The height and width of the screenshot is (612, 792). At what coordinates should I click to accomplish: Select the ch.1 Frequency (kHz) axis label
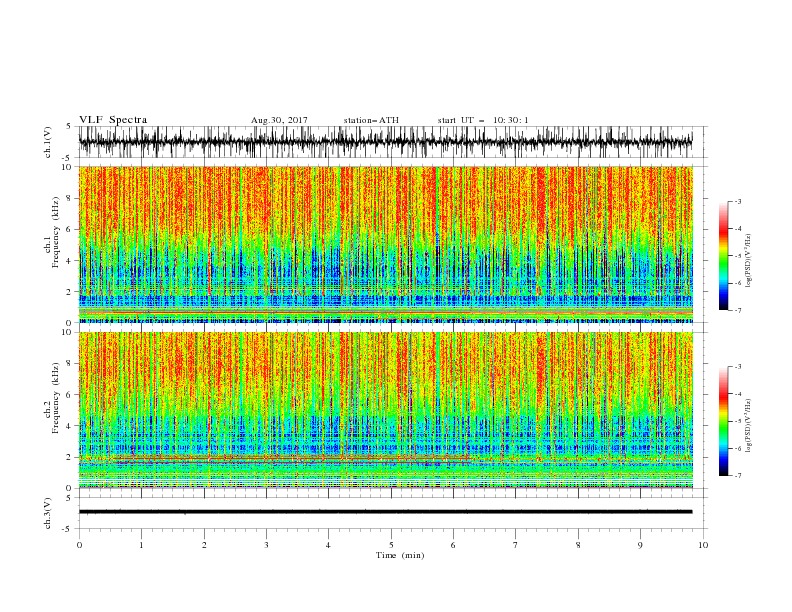pyautogui.click(x=52, y=231)
